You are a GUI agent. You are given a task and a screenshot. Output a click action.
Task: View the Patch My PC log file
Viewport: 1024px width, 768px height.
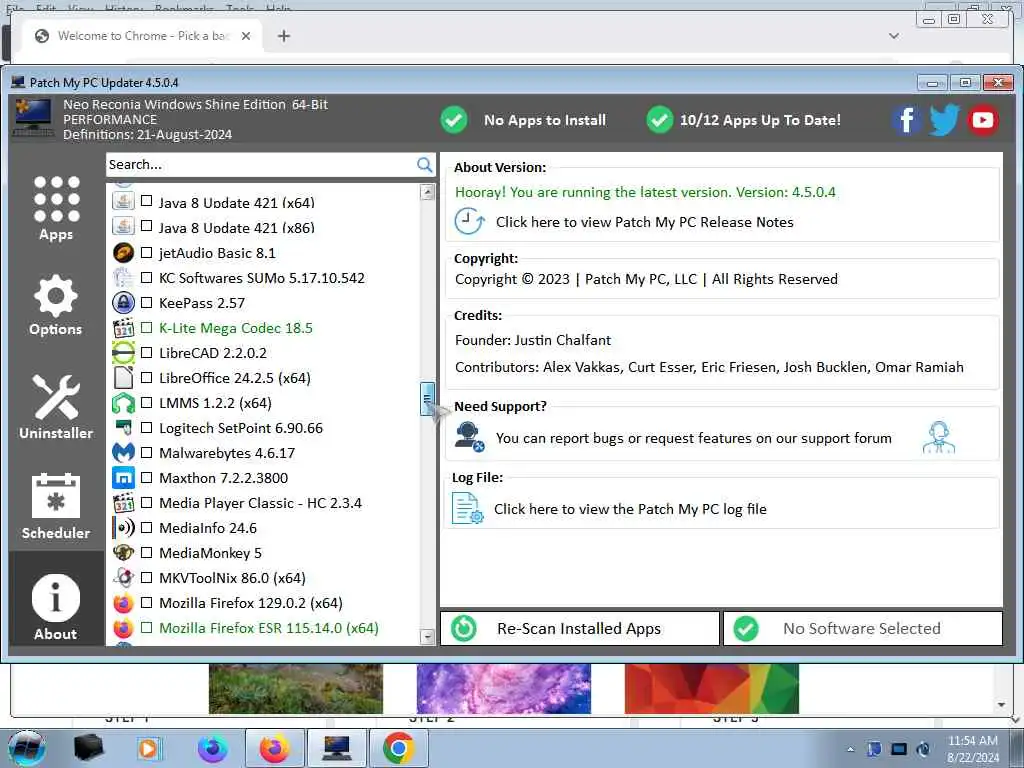pyautogui.click(x=630, y=509)
